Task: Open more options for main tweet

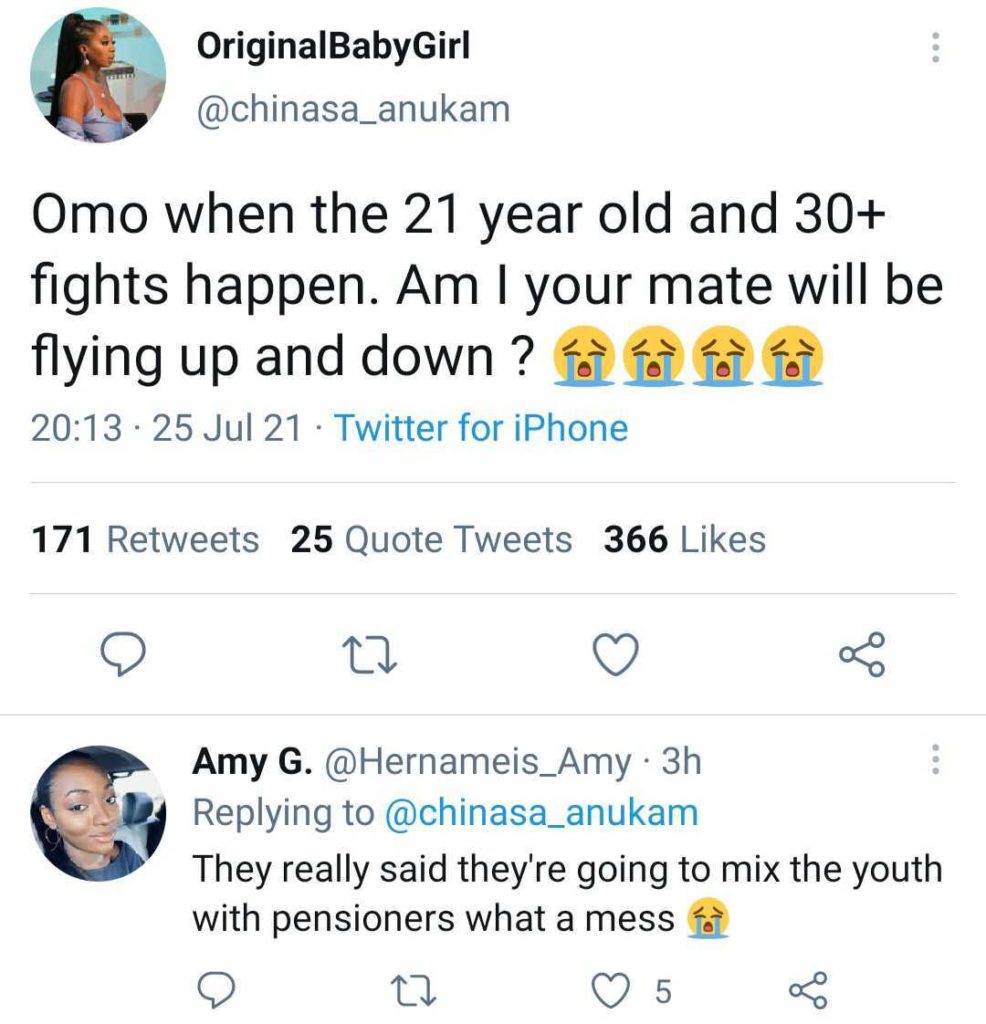Action: pyautogui.click(x=935, y=47)
